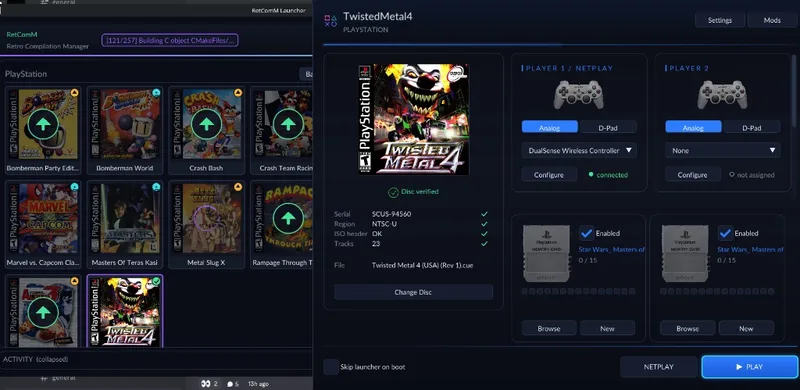Screen dimensions: 800x390
Task: Click the update arrow on Crash Bash
Action: (206, 124)
